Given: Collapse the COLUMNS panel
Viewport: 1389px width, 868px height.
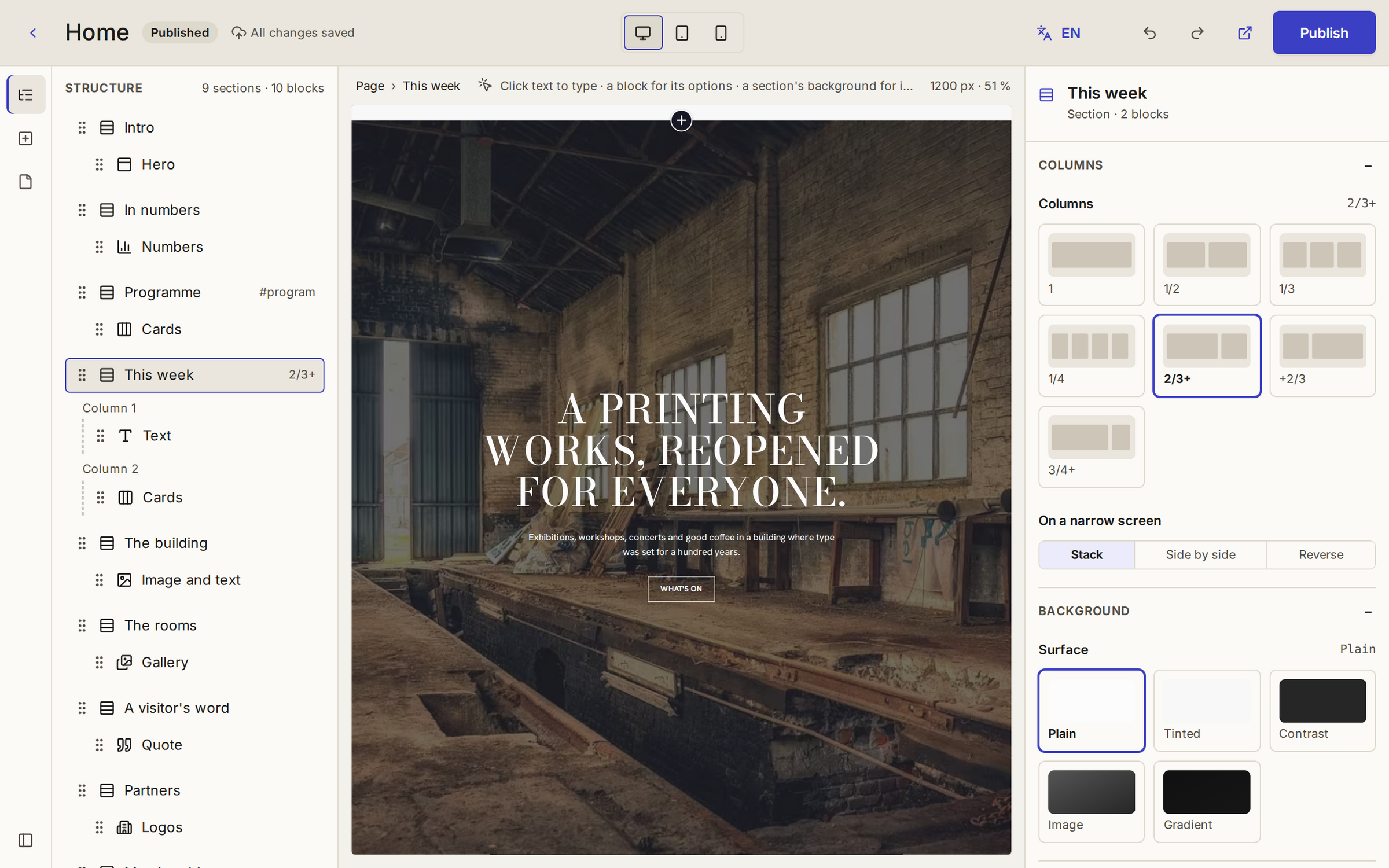Looking at the screenshot, I should pos(1368,165).
